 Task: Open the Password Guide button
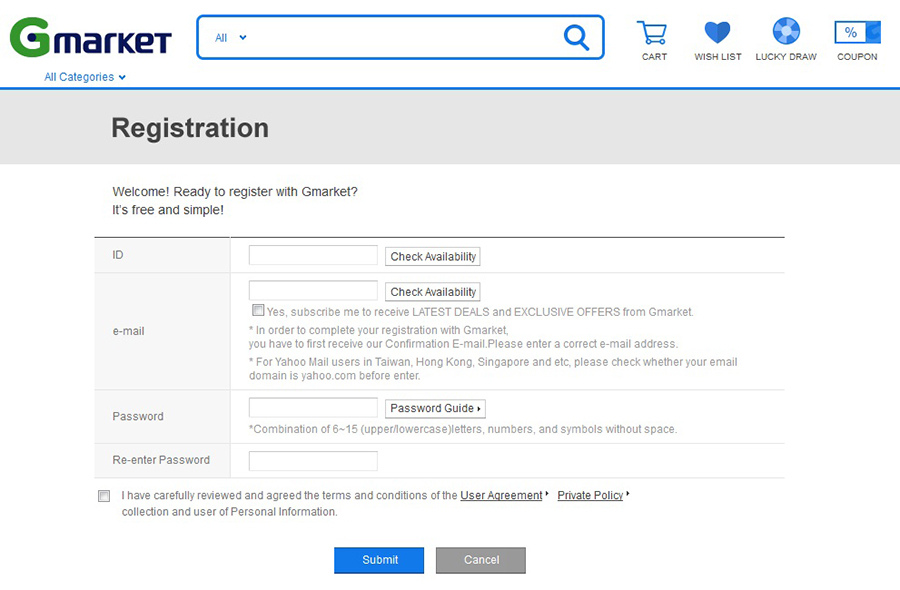(x=435, y=409)
